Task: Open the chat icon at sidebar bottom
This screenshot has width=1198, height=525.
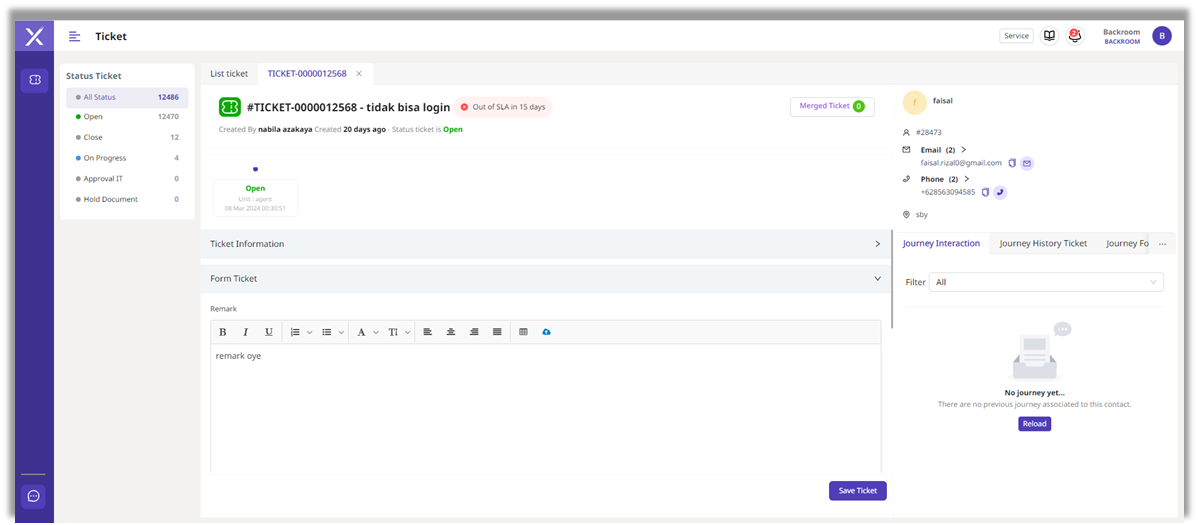Action: point(34,496)
